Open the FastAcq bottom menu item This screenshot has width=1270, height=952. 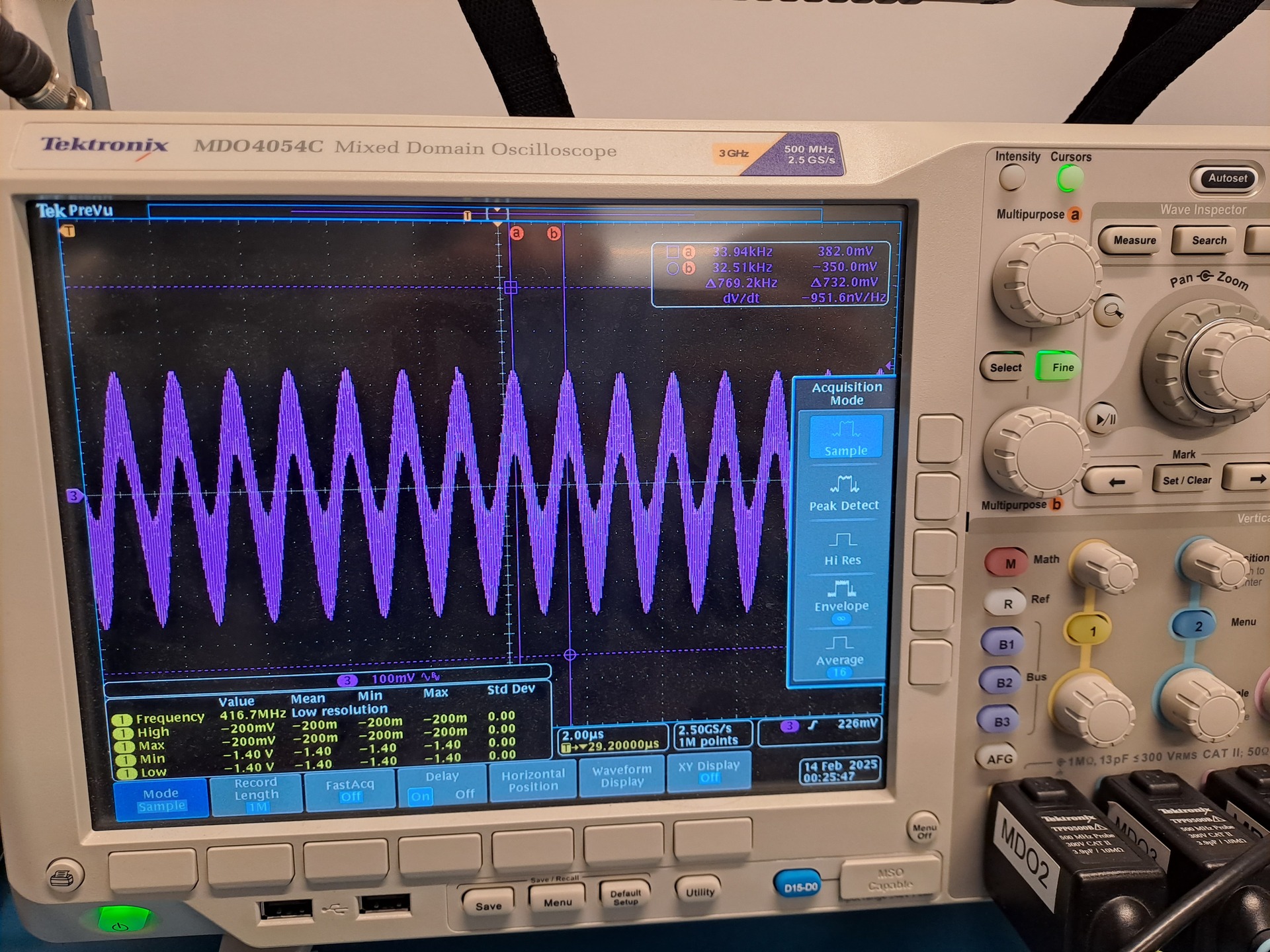point(350,790)
